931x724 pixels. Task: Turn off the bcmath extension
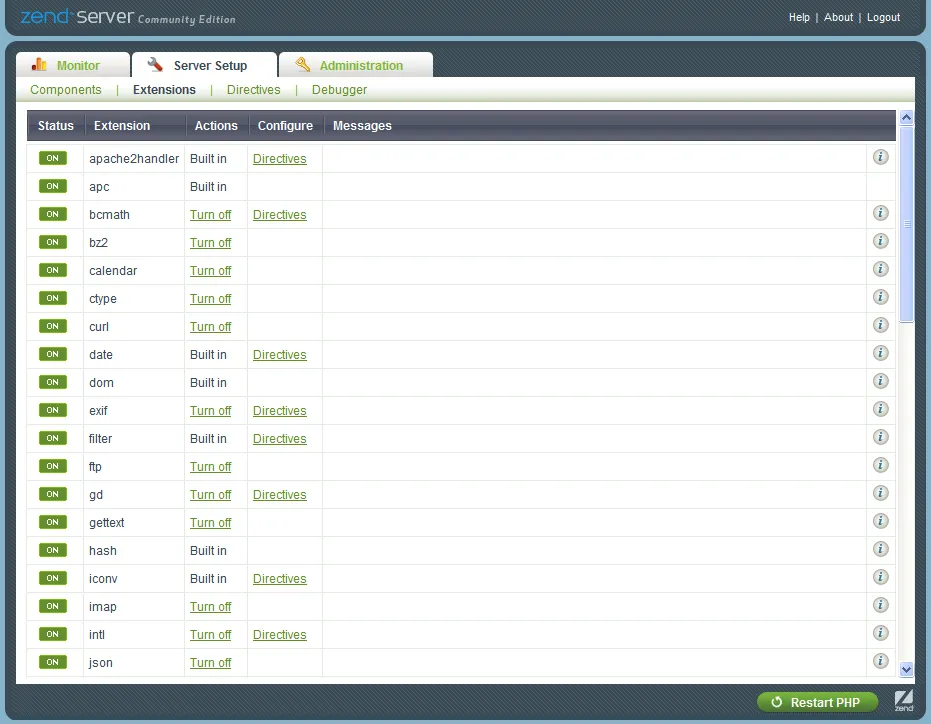pyautogui.click(x=211, y=214)
